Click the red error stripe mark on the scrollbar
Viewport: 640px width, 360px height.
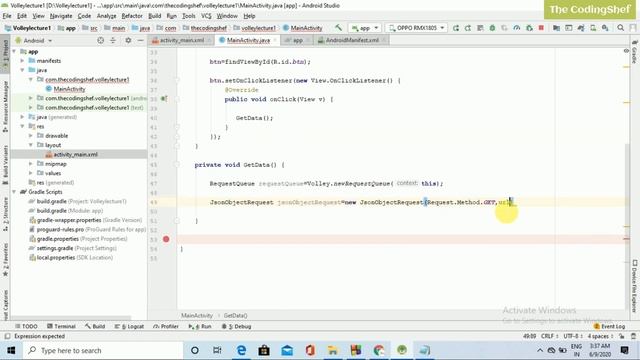coord(627,239)
